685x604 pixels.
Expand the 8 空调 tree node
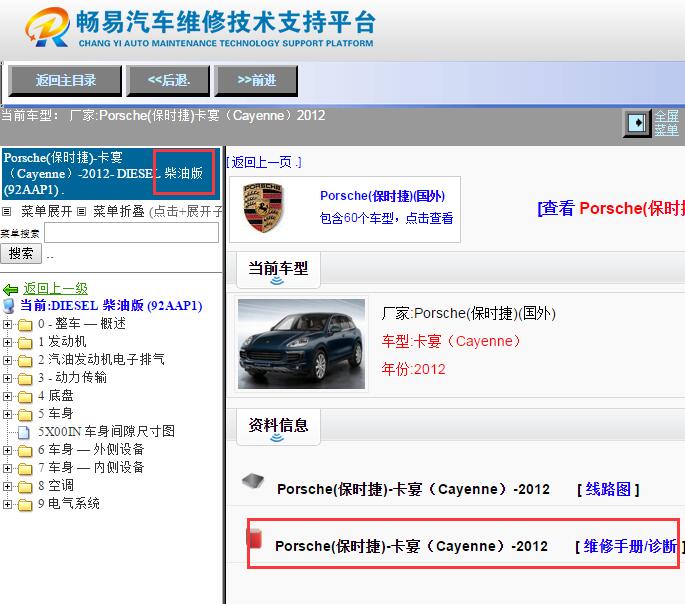tap(7, 486)
